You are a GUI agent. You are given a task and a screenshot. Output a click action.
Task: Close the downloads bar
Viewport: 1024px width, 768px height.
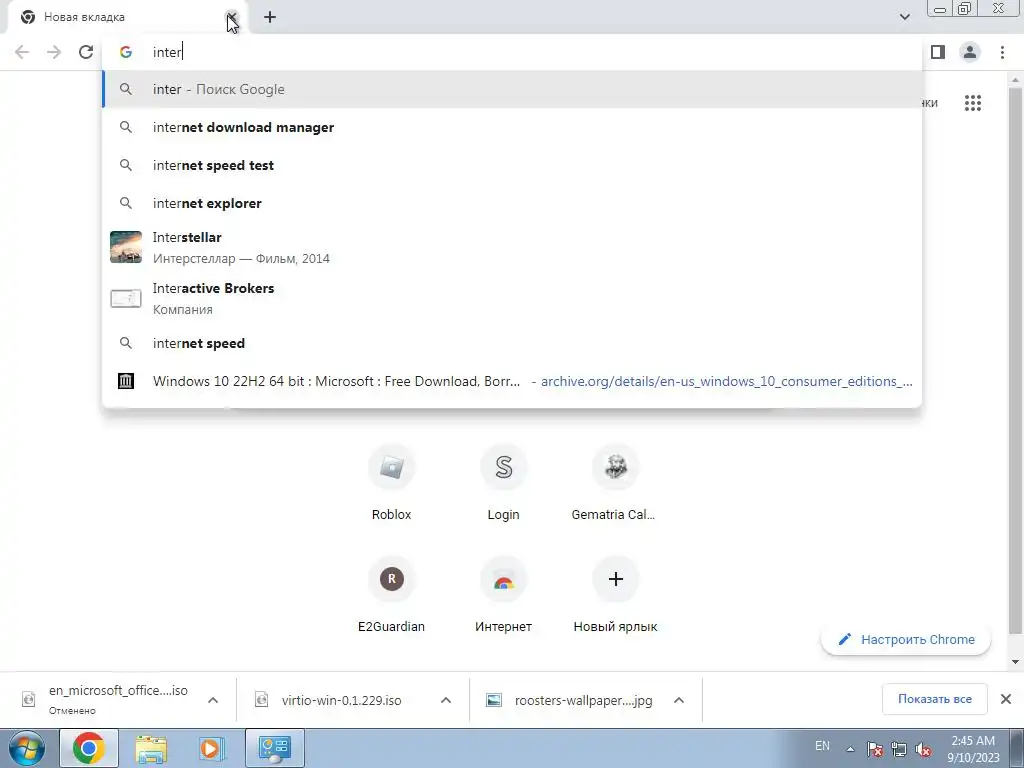1006,699
